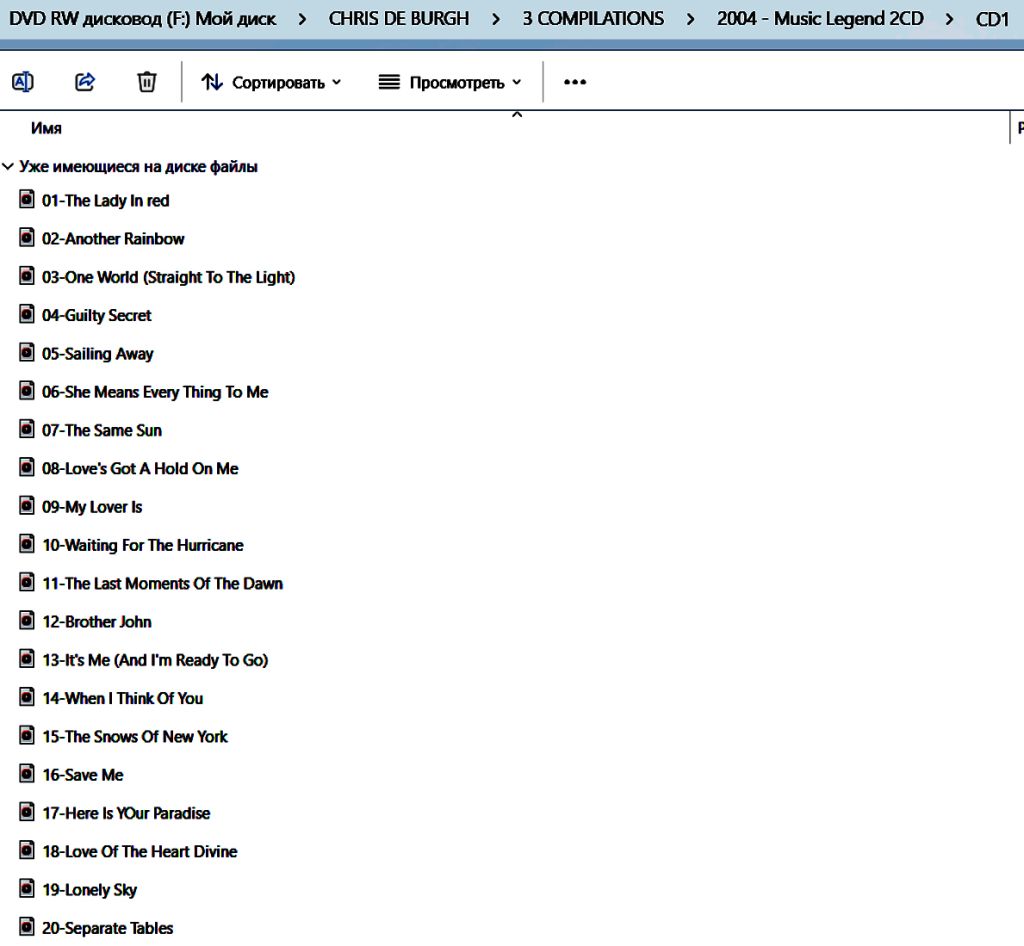Image resolution: width=1024 pixels, height=946 pixels.
Task: Open the Просмотреть view dropdown
Action: tap(450, 83)
